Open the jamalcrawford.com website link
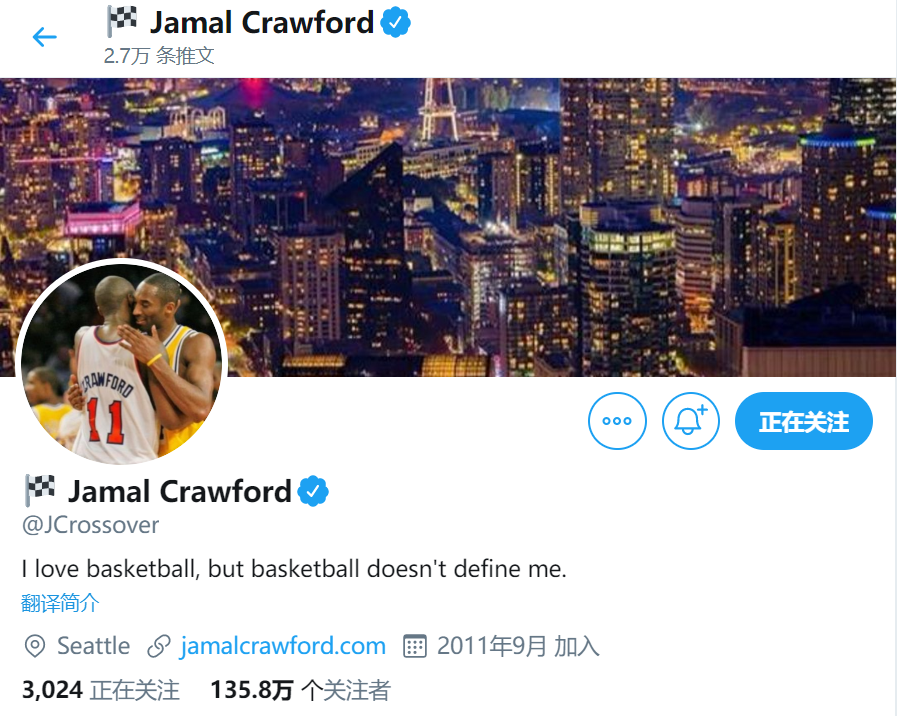898x716 pixels. (282, 646)
